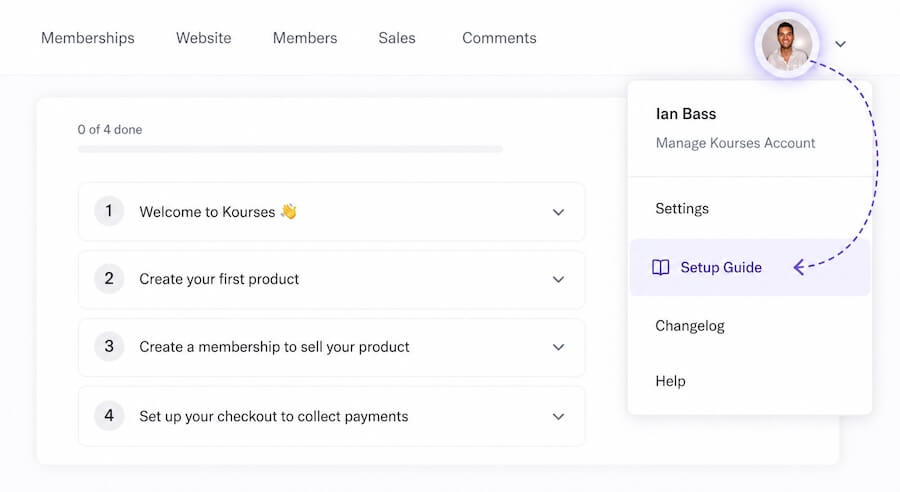This screenshot has height=492, width=900.
Task: Click the setup progress bar
Action: (290, 150)
